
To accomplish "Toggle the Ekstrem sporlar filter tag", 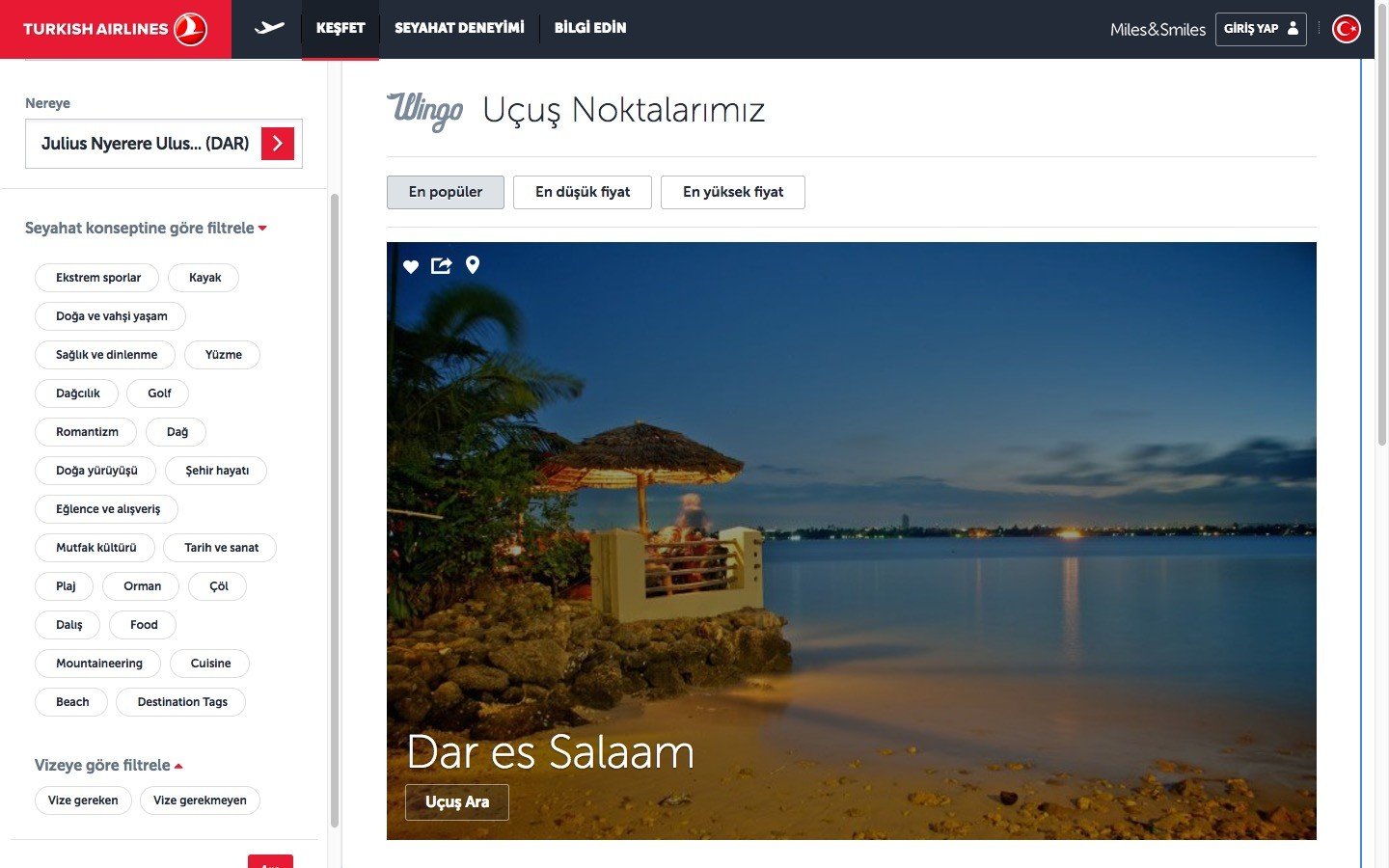I will click(98, 278).
